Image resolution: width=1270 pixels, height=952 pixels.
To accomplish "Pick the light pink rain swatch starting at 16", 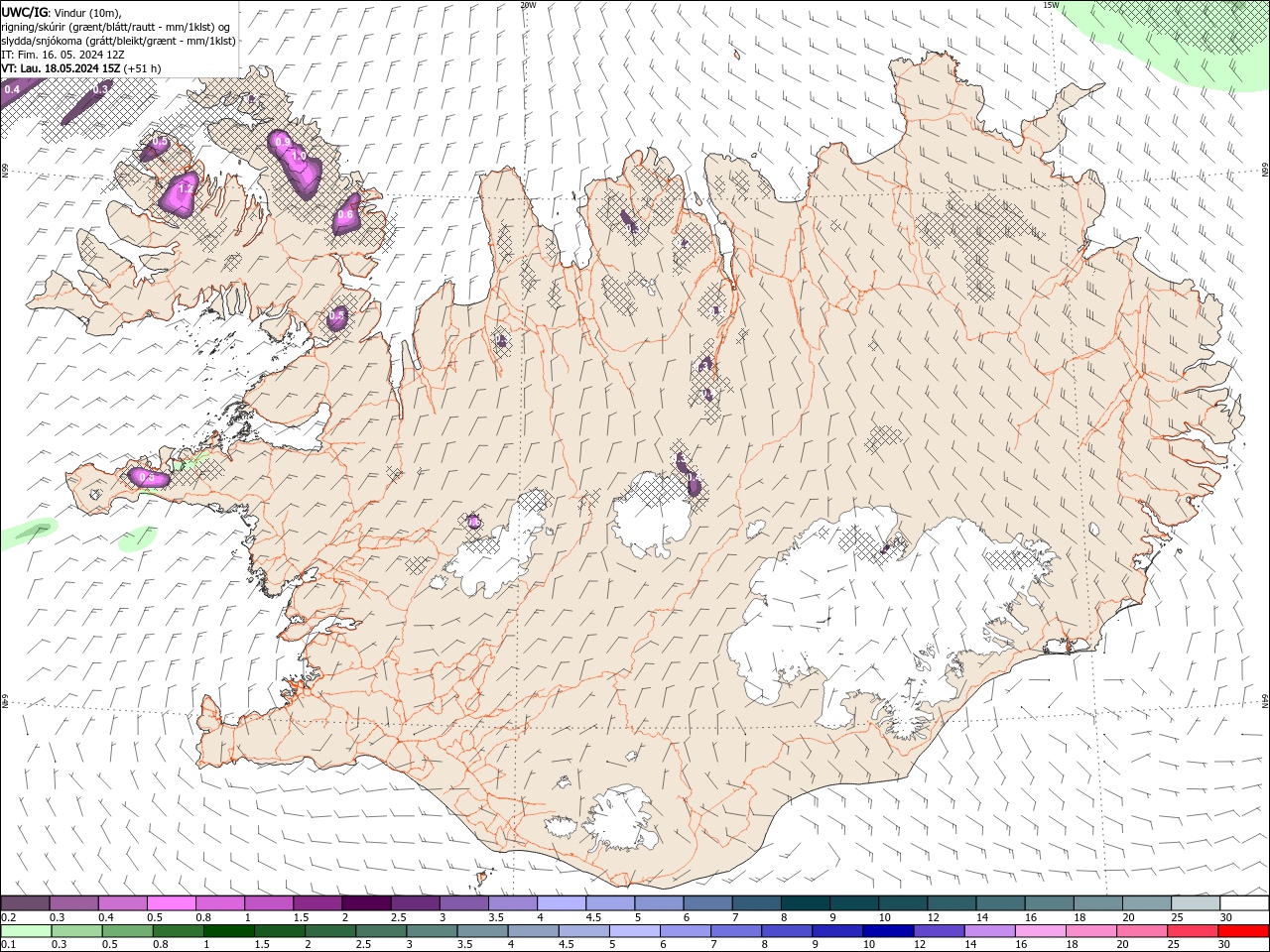I will click(1042, 931).
